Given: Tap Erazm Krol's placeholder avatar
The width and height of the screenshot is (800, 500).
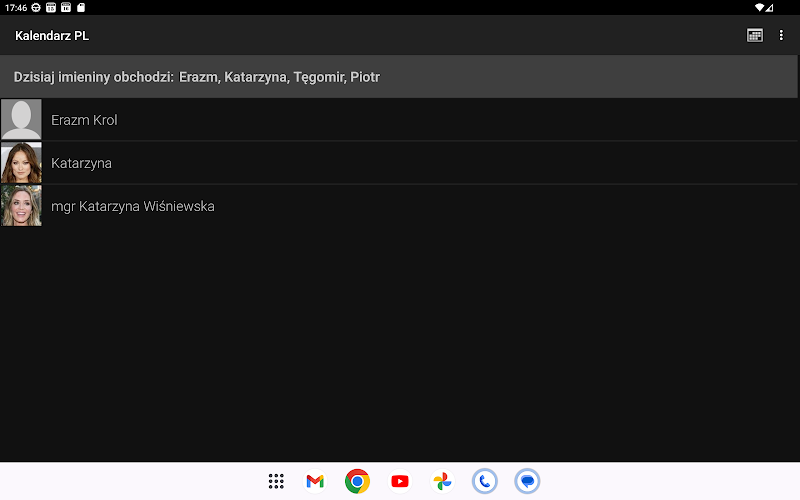Looking at the screenshot, I should 21,120.
